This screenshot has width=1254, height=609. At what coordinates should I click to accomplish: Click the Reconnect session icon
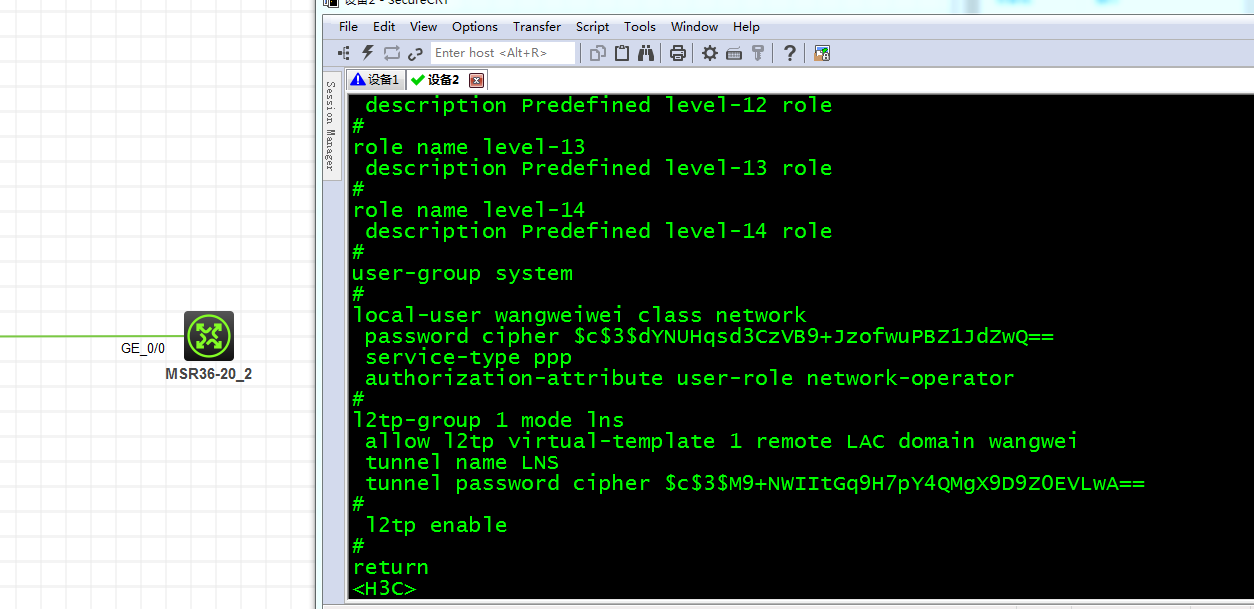[x=391, y=53]
